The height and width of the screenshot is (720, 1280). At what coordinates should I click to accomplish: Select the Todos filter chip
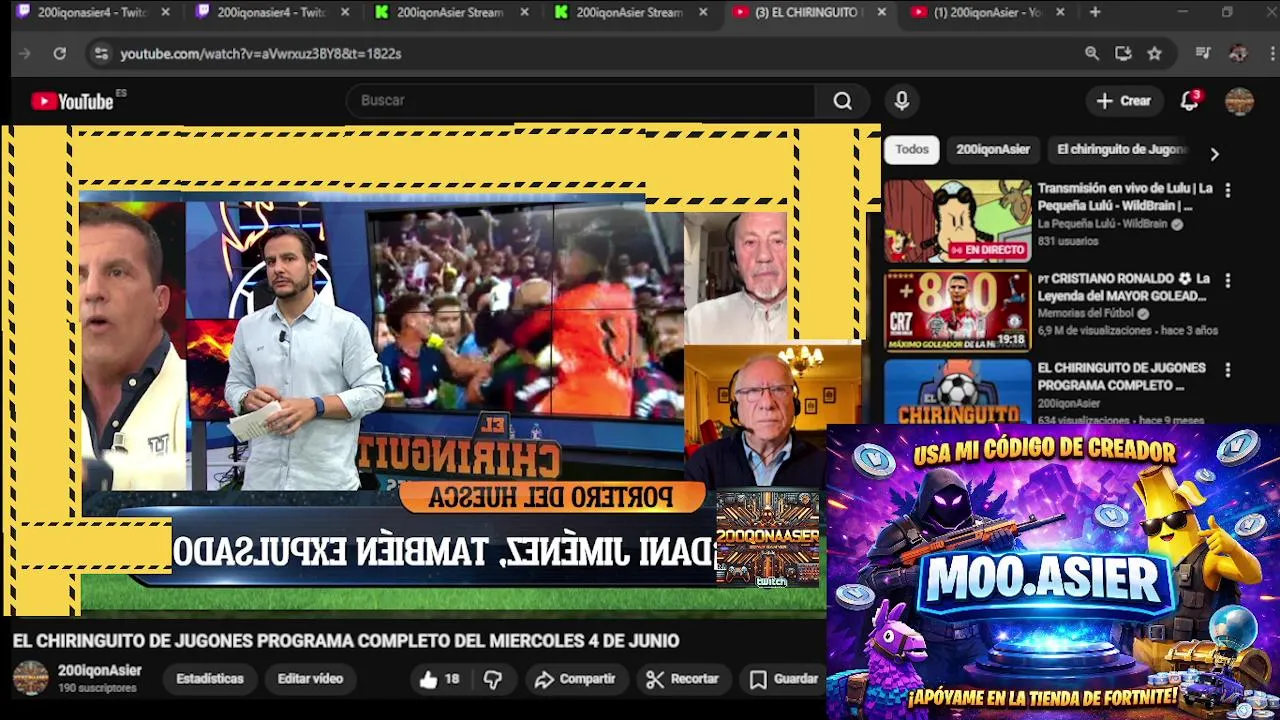tap(911, 150)
